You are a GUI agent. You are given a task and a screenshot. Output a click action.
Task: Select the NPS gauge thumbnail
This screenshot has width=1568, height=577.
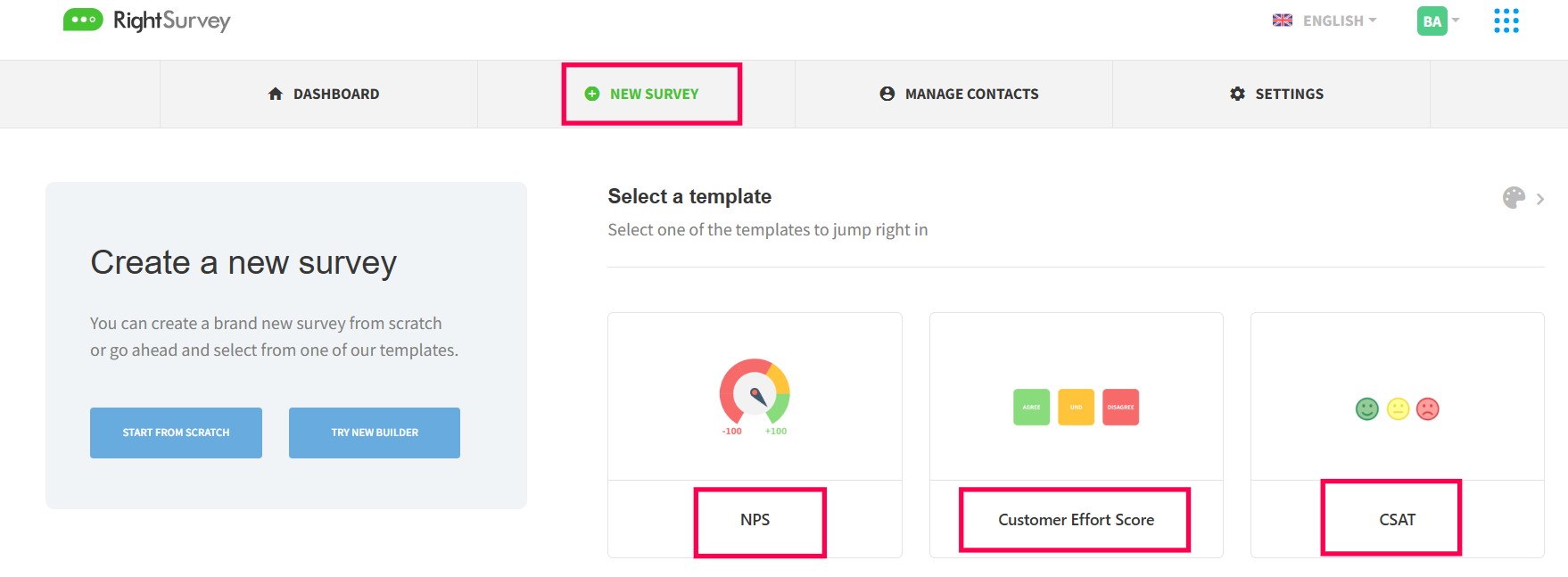755,397
